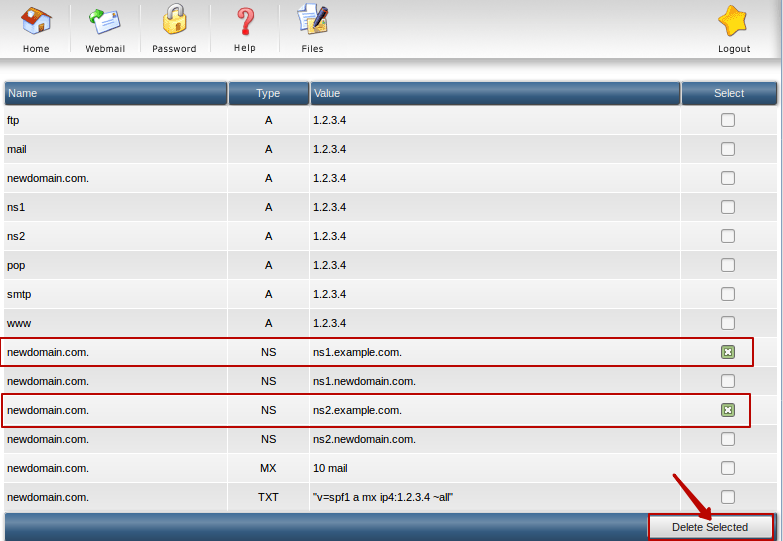
Task: Click the Type column header
Action: point(268,93)
